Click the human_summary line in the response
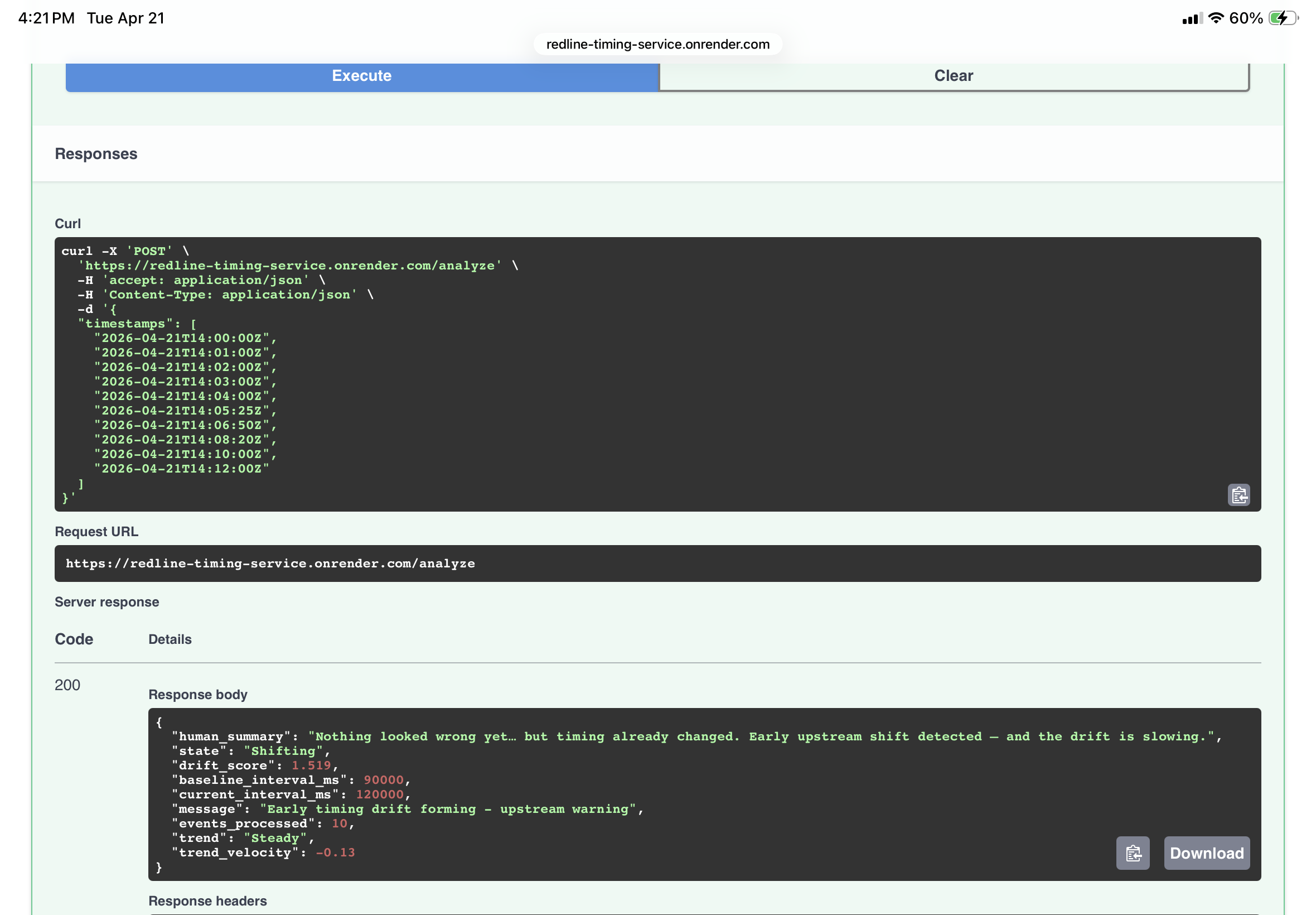 [696, 736]
